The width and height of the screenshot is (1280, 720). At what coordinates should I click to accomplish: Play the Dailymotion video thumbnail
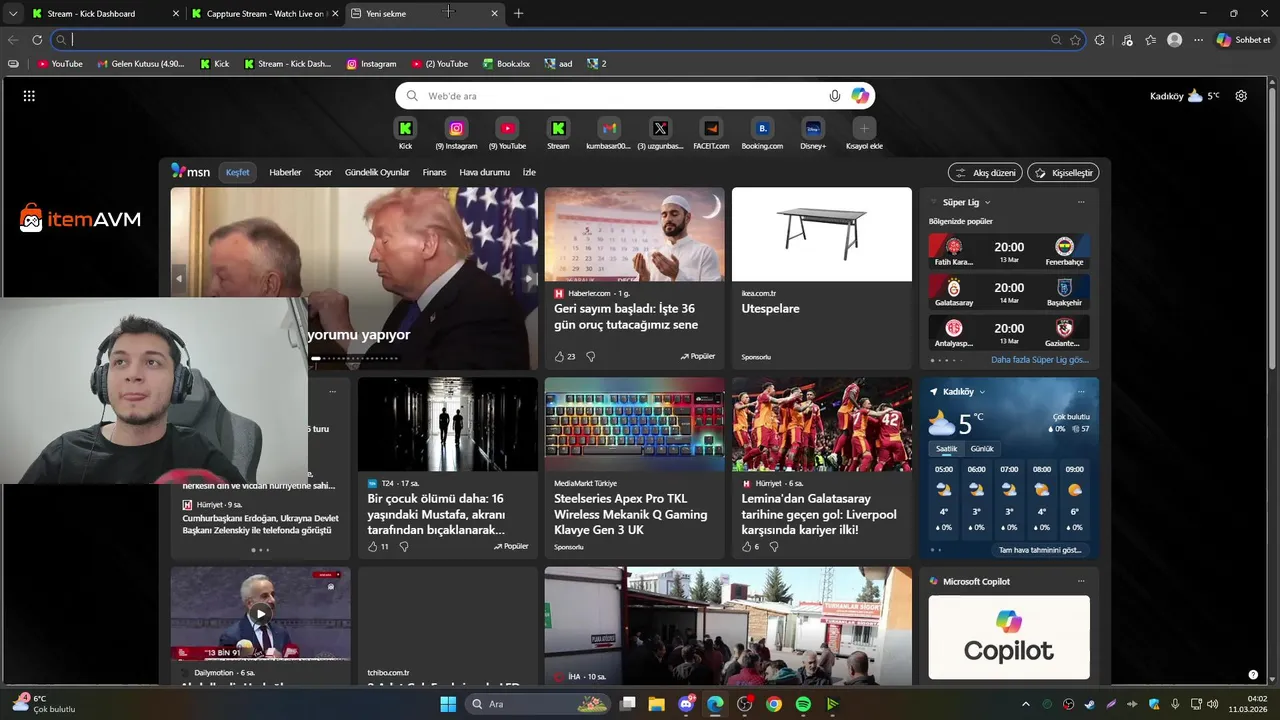click(260, 614)
